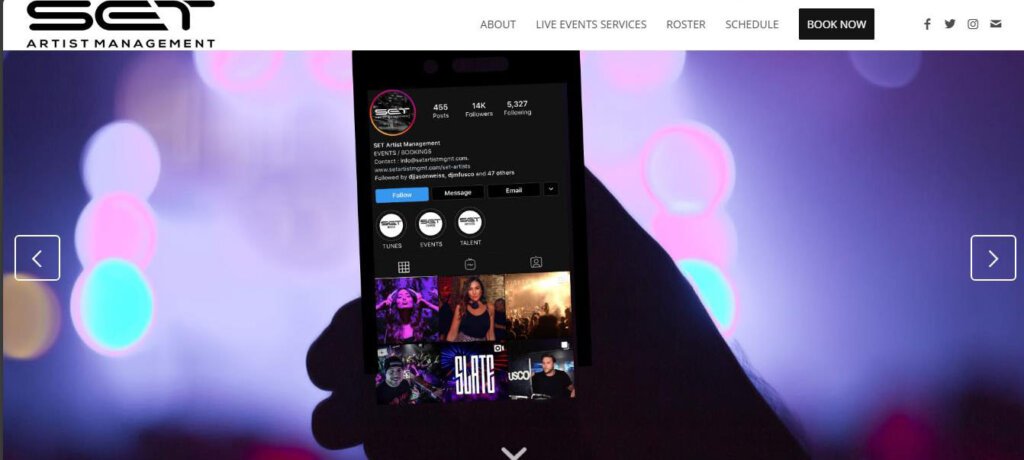This screenshot has width=1024, height=460.
Task: Open the SLATE post thumbnail
Action: [475, 372]
